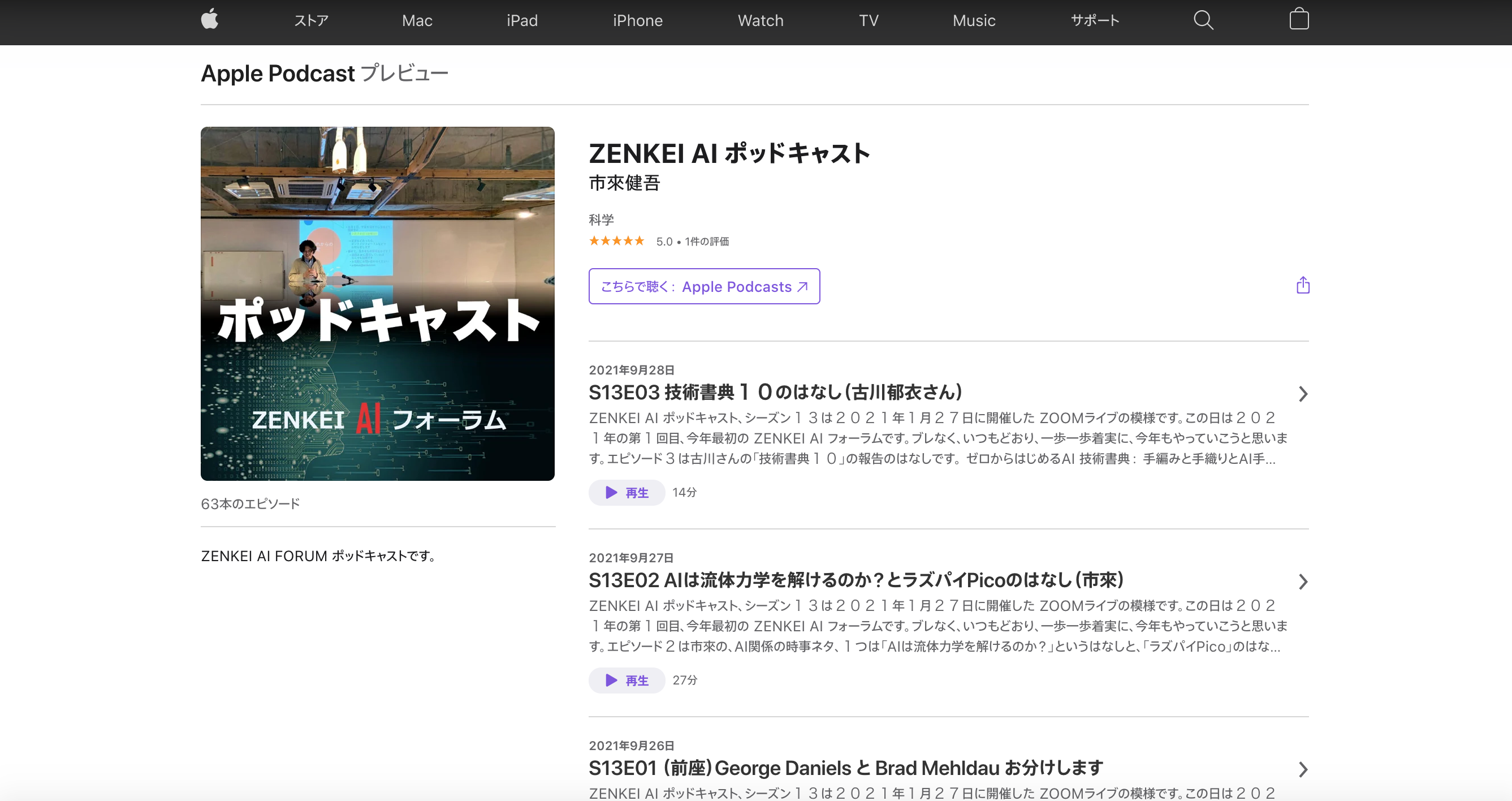Click the Apple logo in navigation bar

coord(210,20)
